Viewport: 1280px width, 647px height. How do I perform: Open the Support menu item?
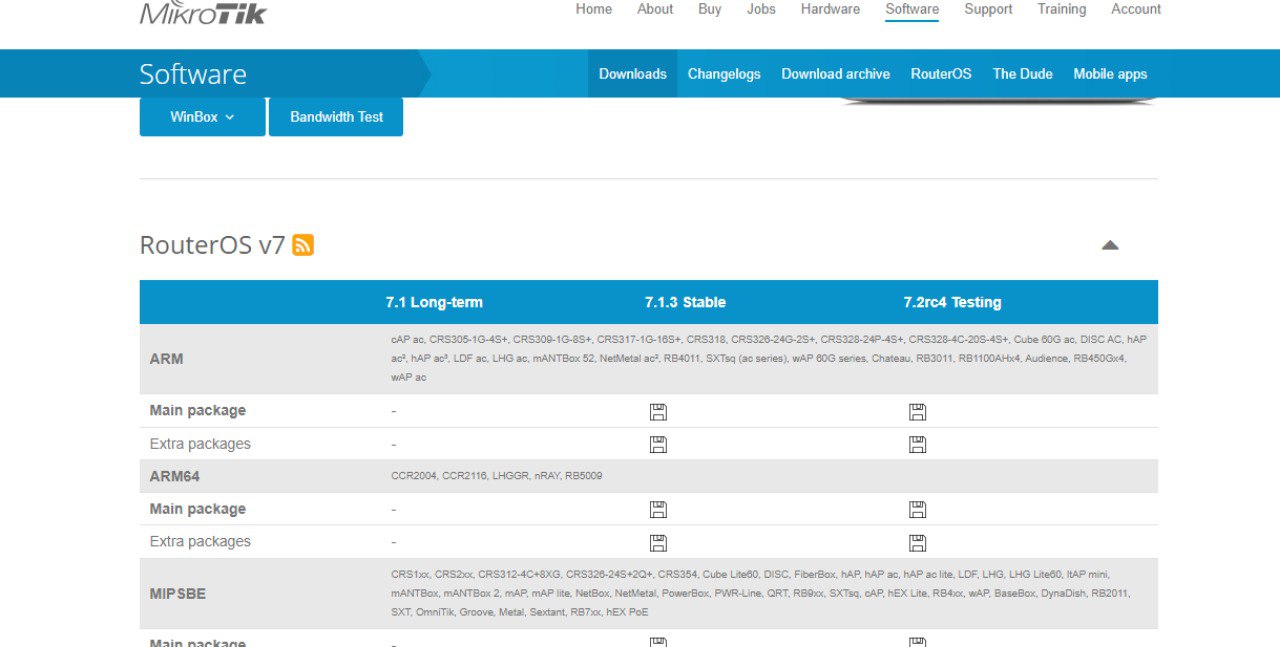pyautogui.click(x=988, y=9)
